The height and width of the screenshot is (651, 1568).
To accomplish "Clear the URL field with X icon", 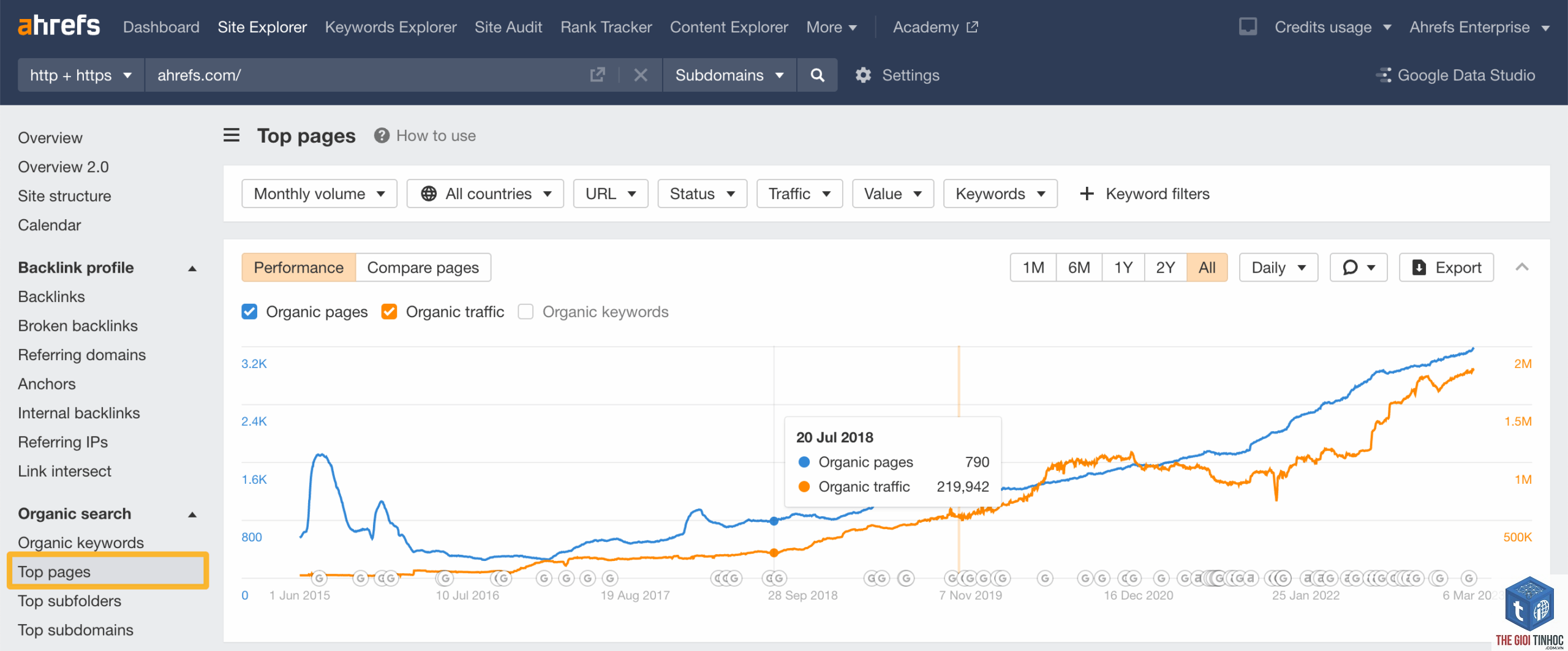I will 641,75.
